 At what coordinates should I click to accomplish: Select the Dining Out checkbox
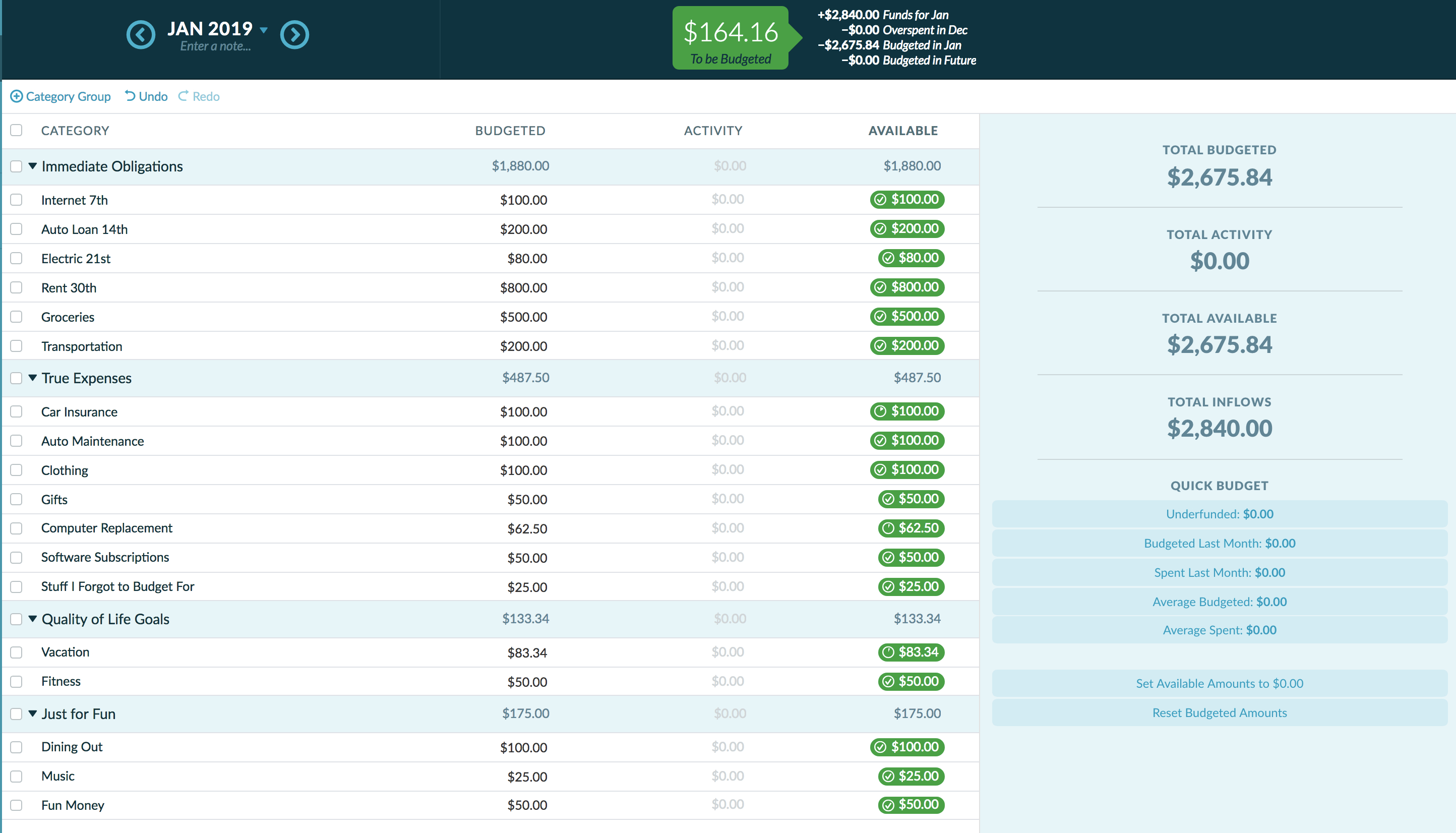click(16, 747)
